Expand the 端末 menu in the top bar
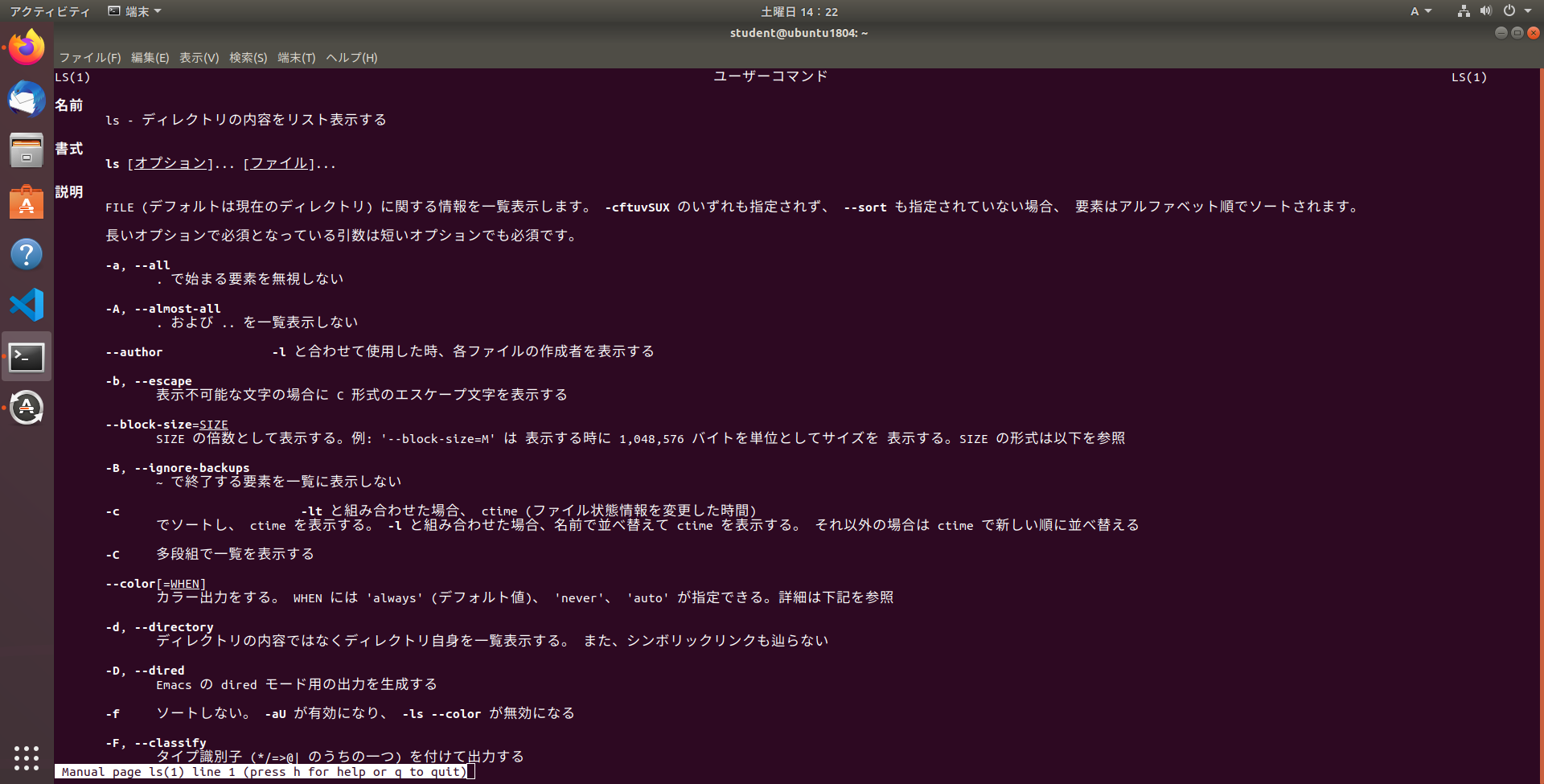This screenshot has height=784, width=1544. [x=134, y=10]
